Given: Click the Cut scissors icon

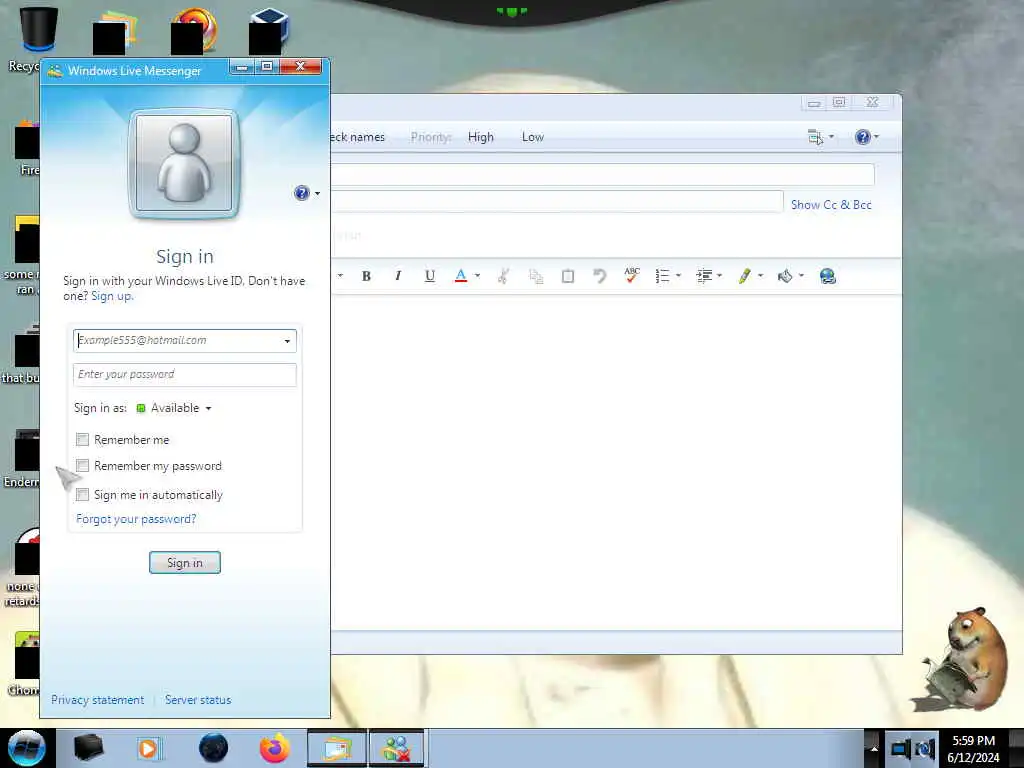Looking at the screenshot, I should click(x=503, y=276).
